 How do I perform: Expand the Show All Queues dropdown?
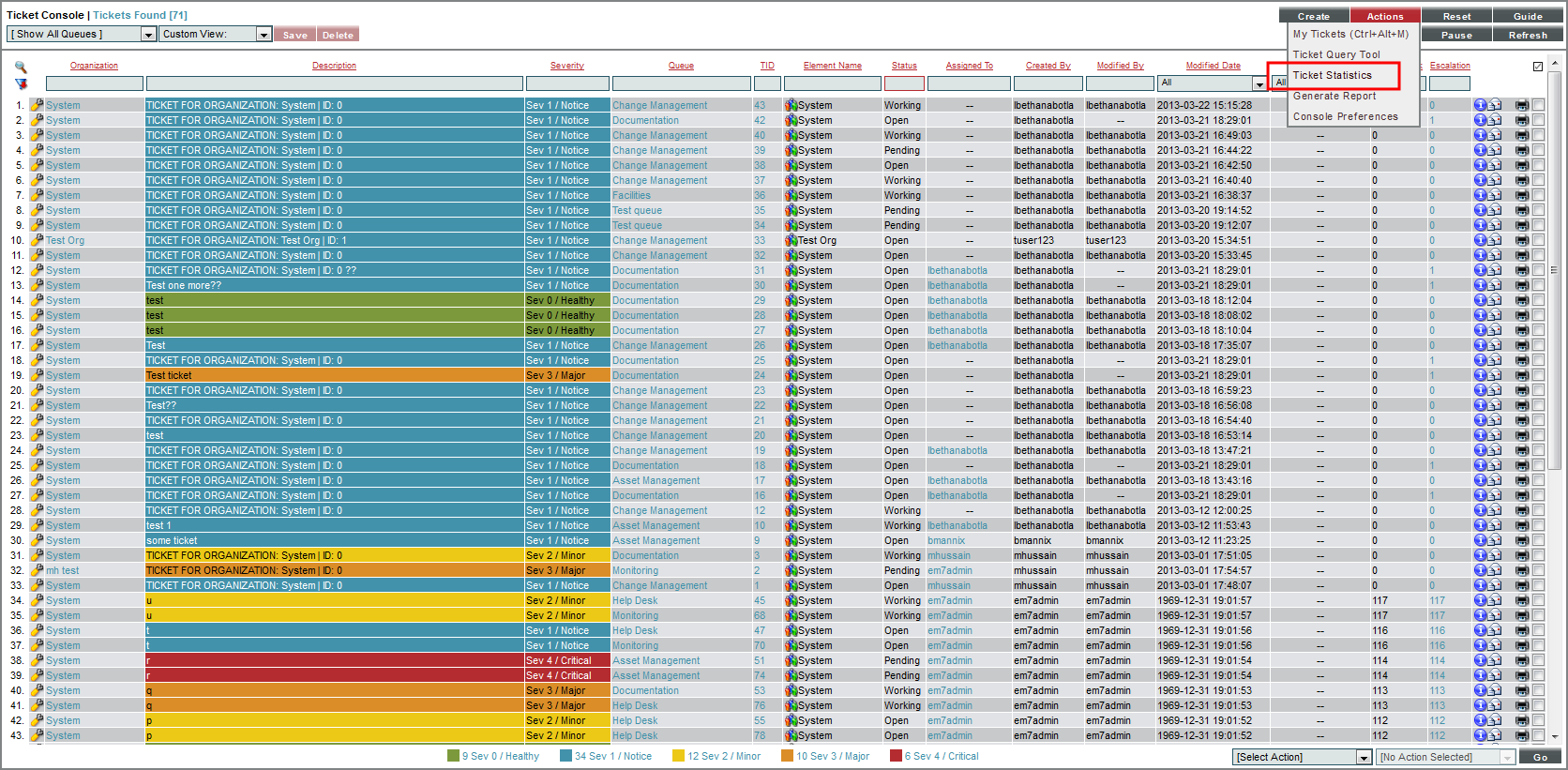coord(147,35)
